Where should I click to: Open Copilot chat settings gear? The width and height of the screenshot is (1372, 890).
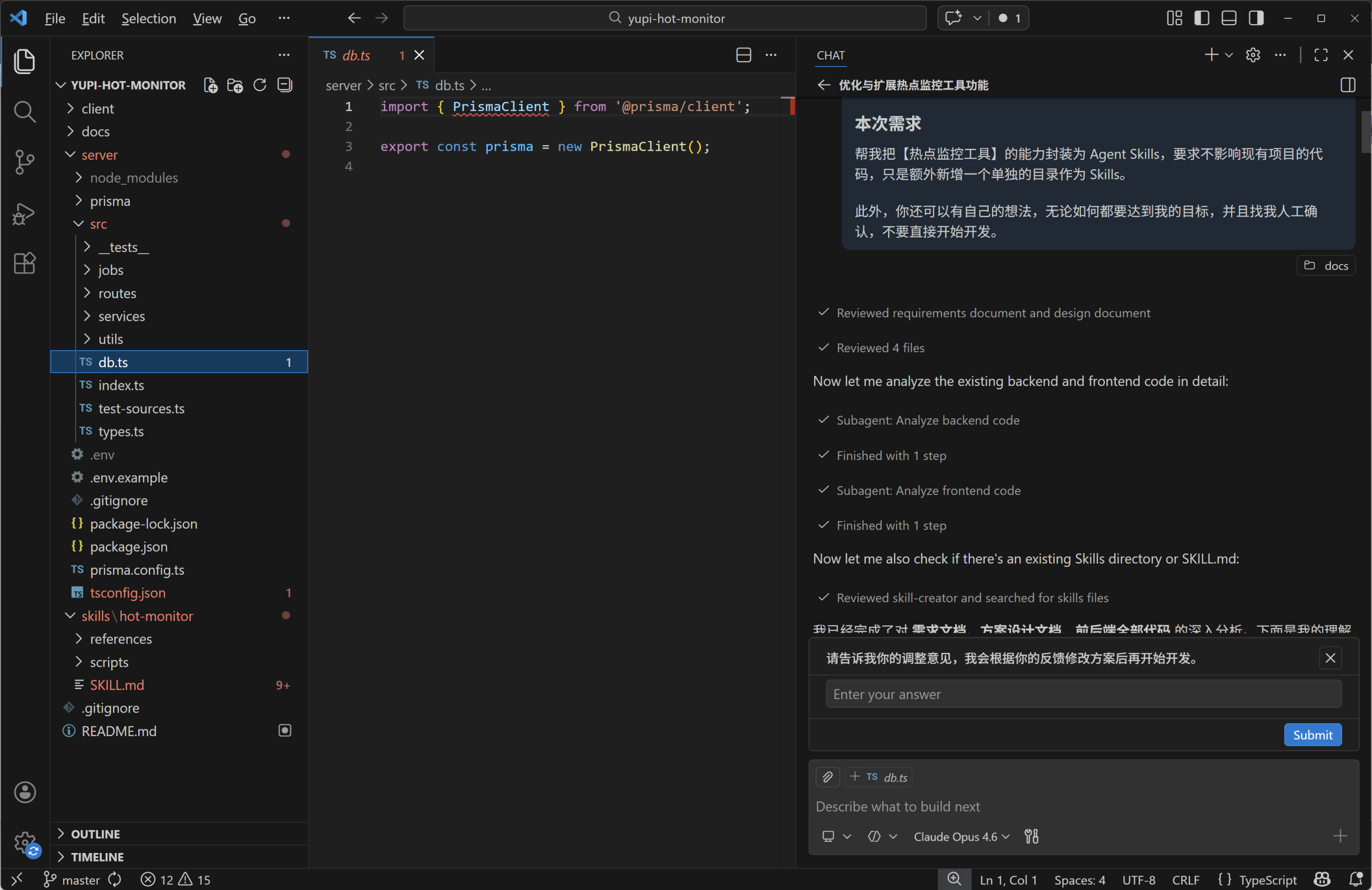(1252, 55)
